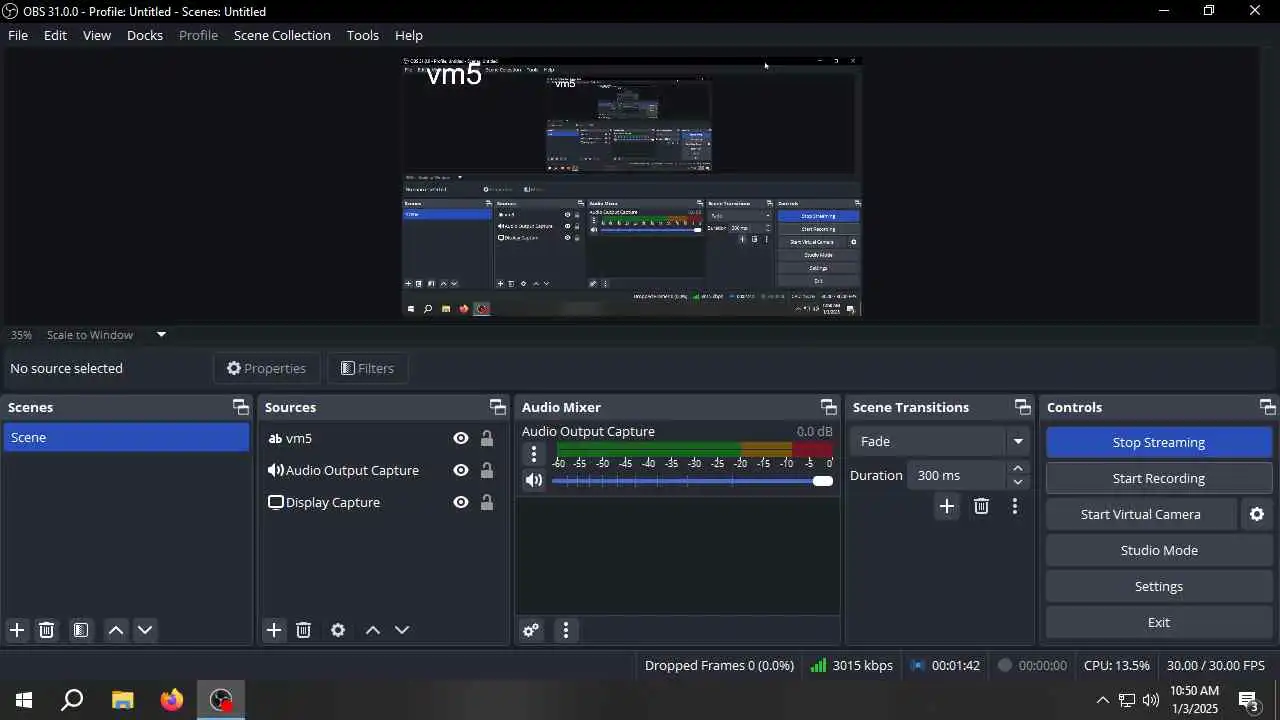Open source properties gear icon

click(x=338, y=630)
